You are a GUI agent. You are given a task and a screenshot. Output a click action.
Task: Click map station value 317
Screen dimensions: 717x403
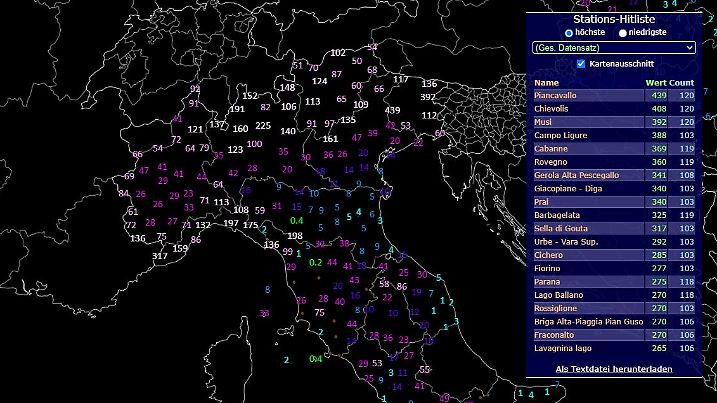[x=160, y=256]
